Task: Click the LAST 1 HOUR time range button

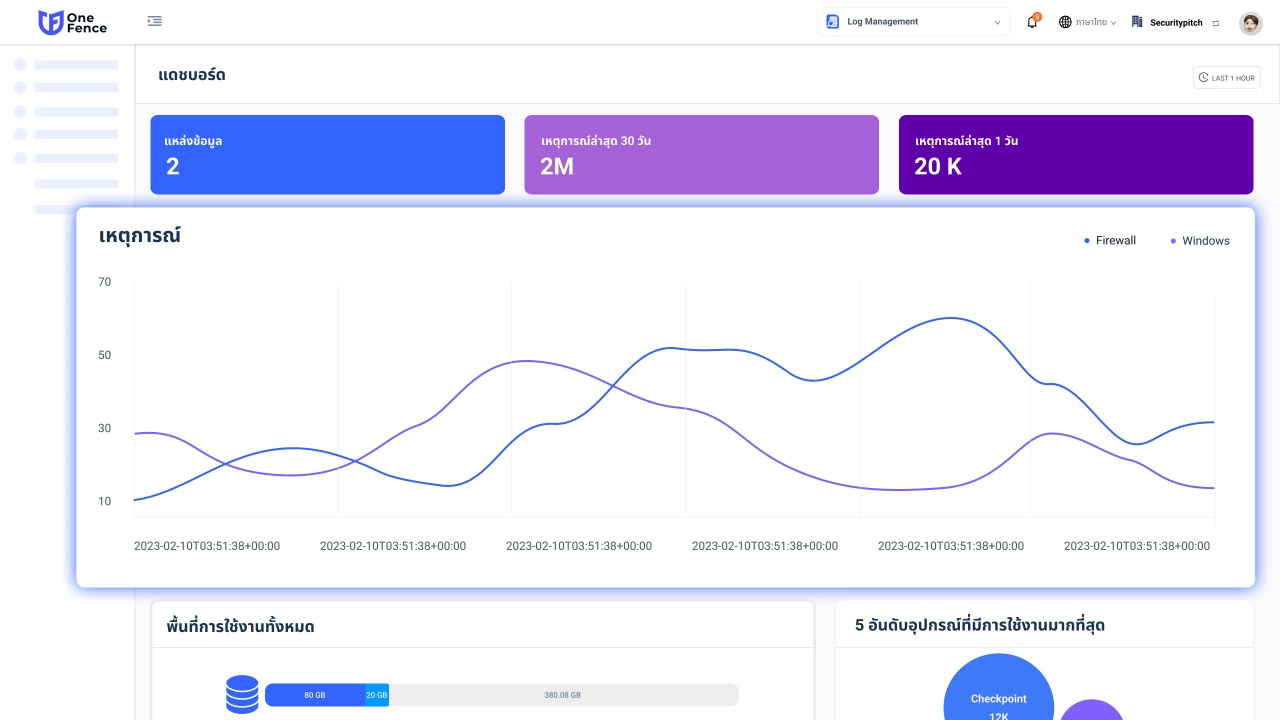Action: (x=1227, y=77)
